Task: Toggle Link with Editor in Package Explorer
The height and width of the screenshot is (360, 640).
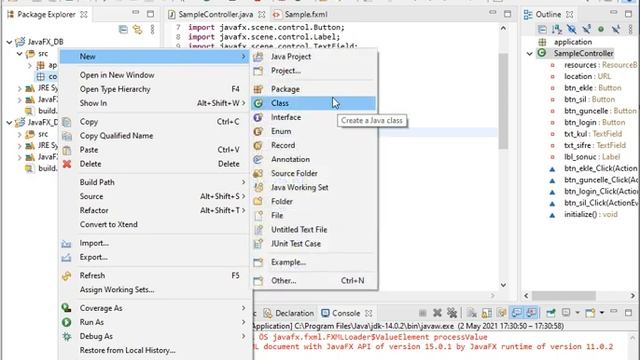Action: point(138,29)
